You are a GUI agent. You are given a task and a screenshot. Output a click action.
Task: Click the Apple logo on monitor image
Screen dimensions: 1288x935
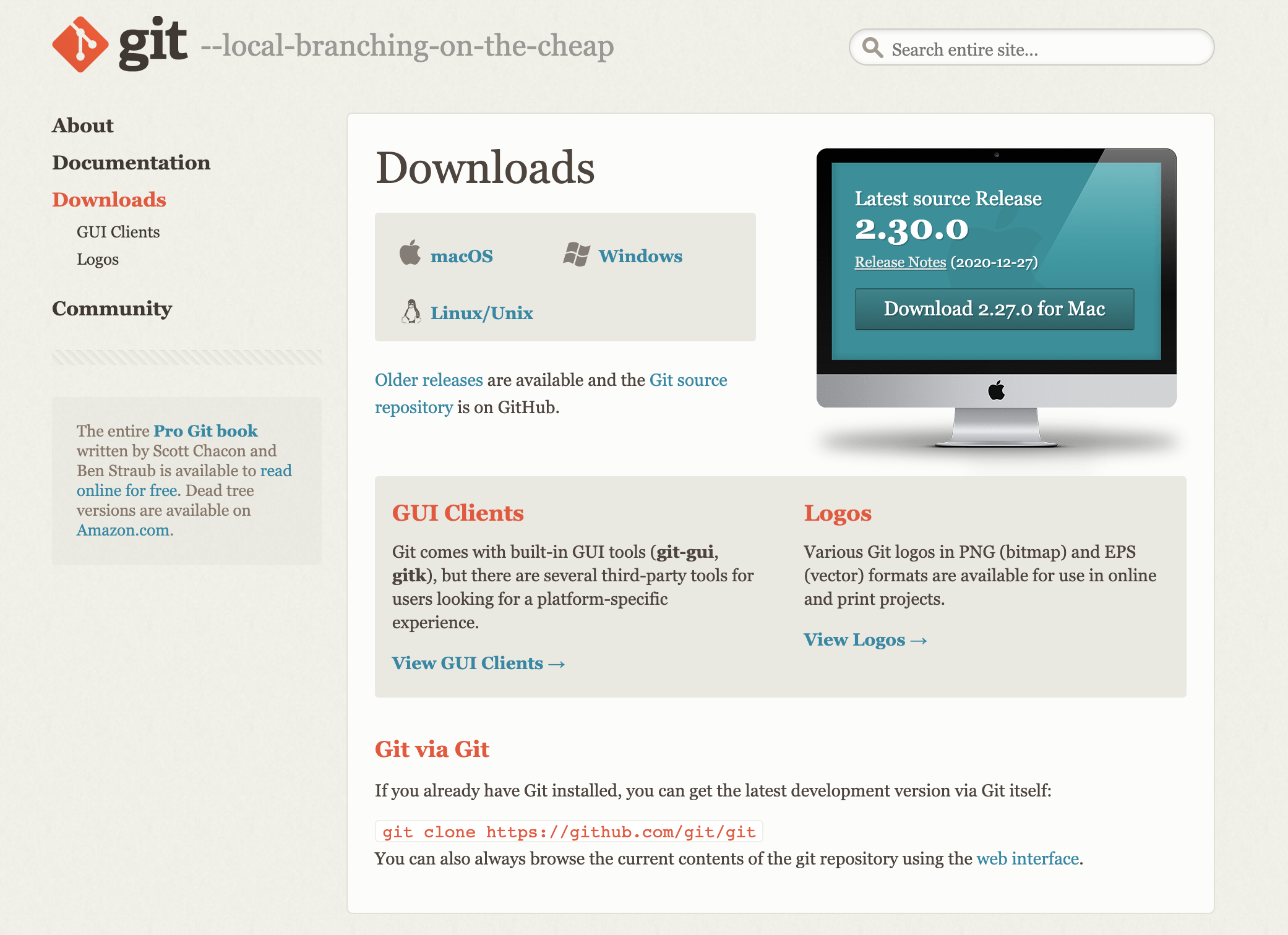pos(997,390)
